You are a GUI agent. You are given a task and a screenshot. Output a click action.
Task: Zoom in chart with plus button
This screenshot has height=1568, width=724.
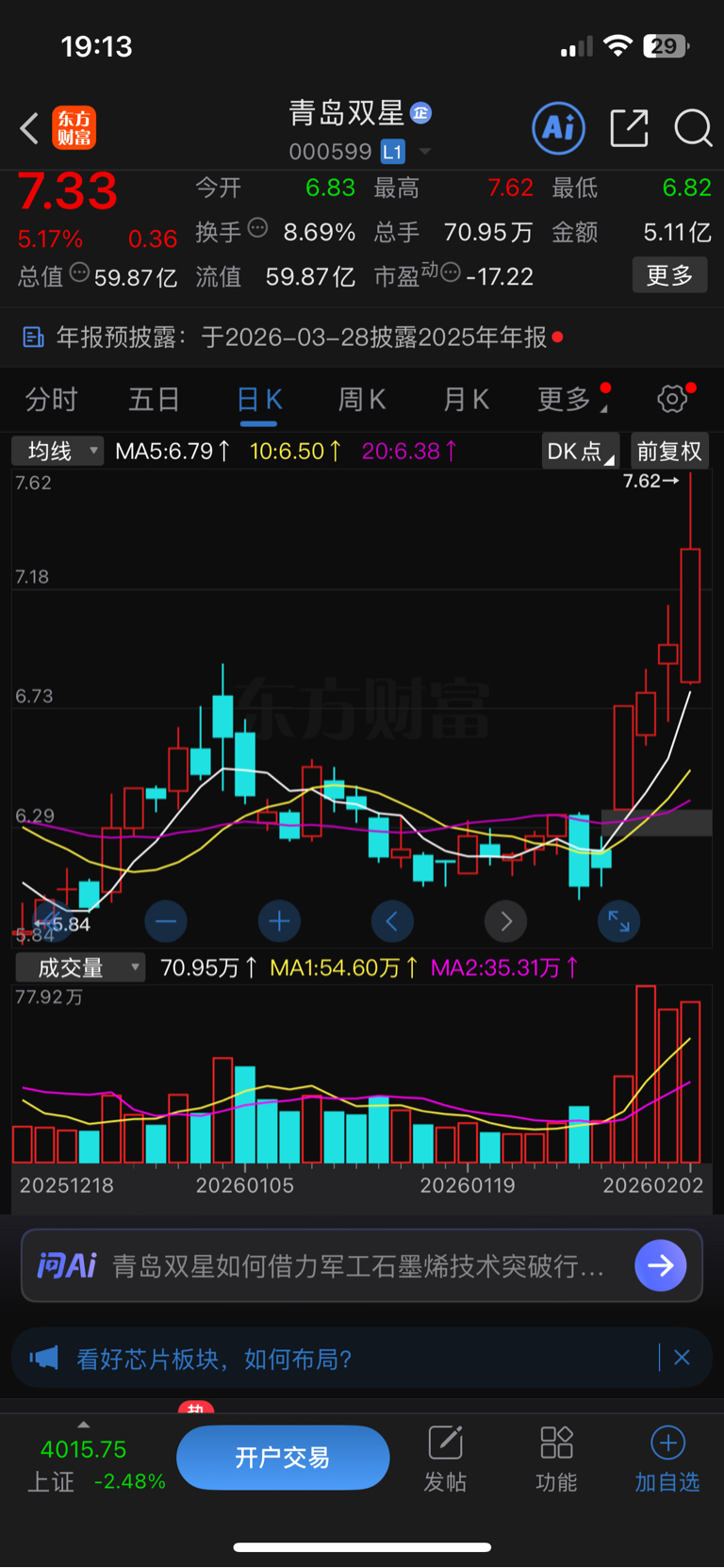pos(279,921)
